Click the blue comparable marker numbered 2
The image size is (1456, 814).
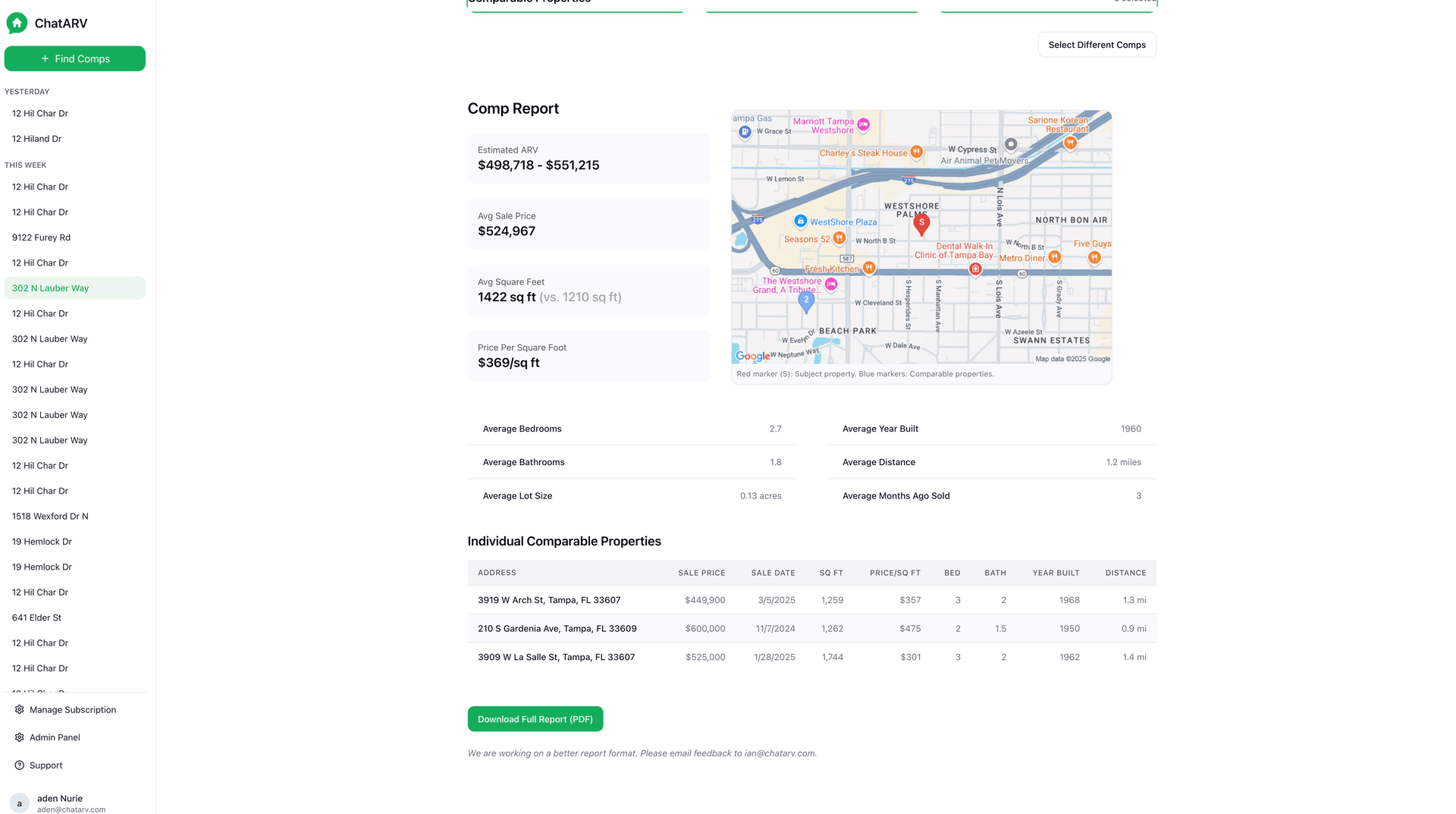pos(806,301)
